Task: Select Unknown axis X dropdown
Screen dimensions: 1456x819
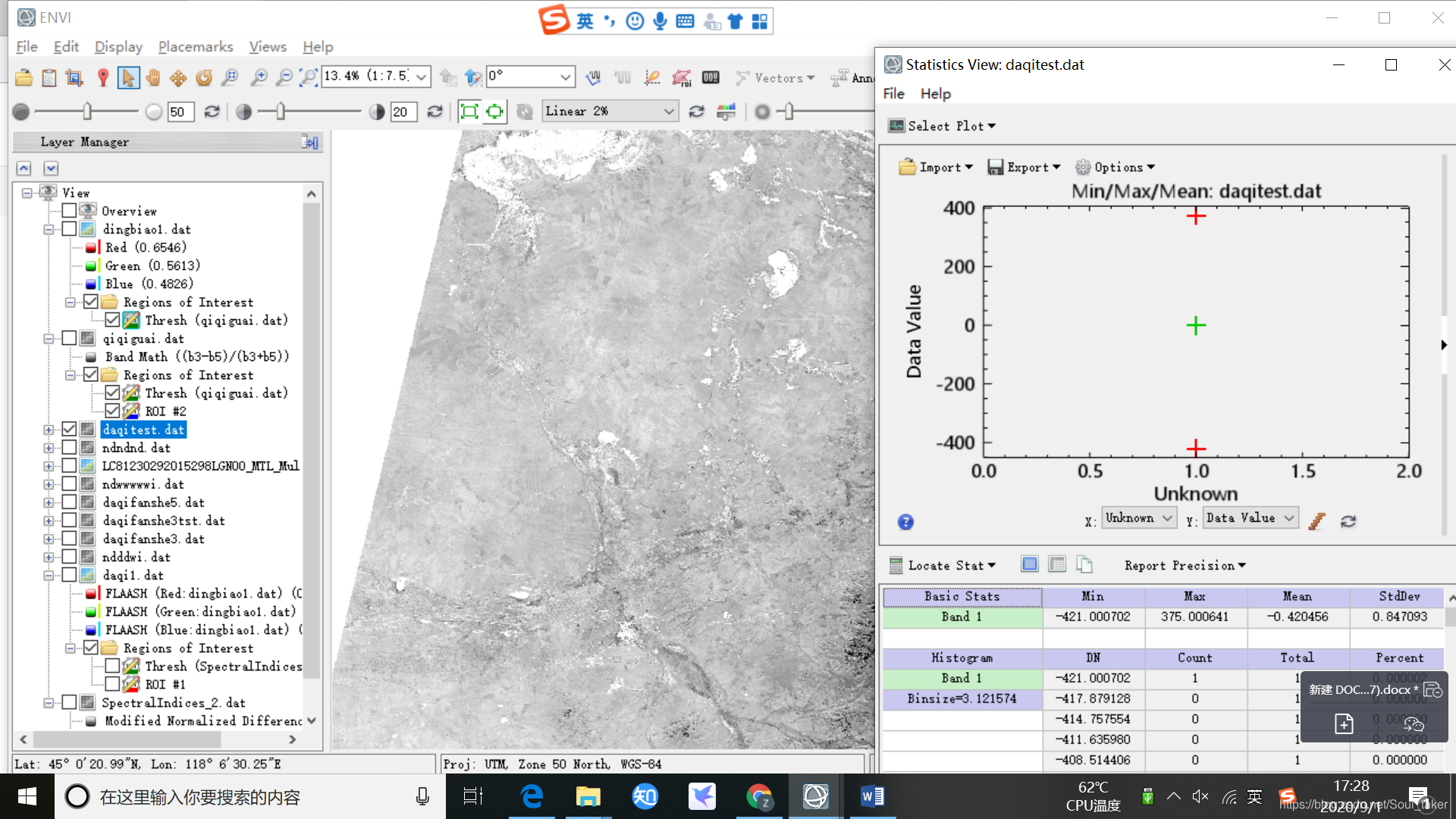Action: 1138,517
